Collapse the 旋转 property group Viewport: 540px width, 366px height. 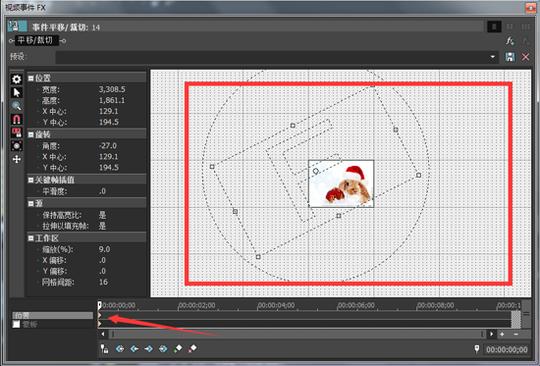pos(31,135)
